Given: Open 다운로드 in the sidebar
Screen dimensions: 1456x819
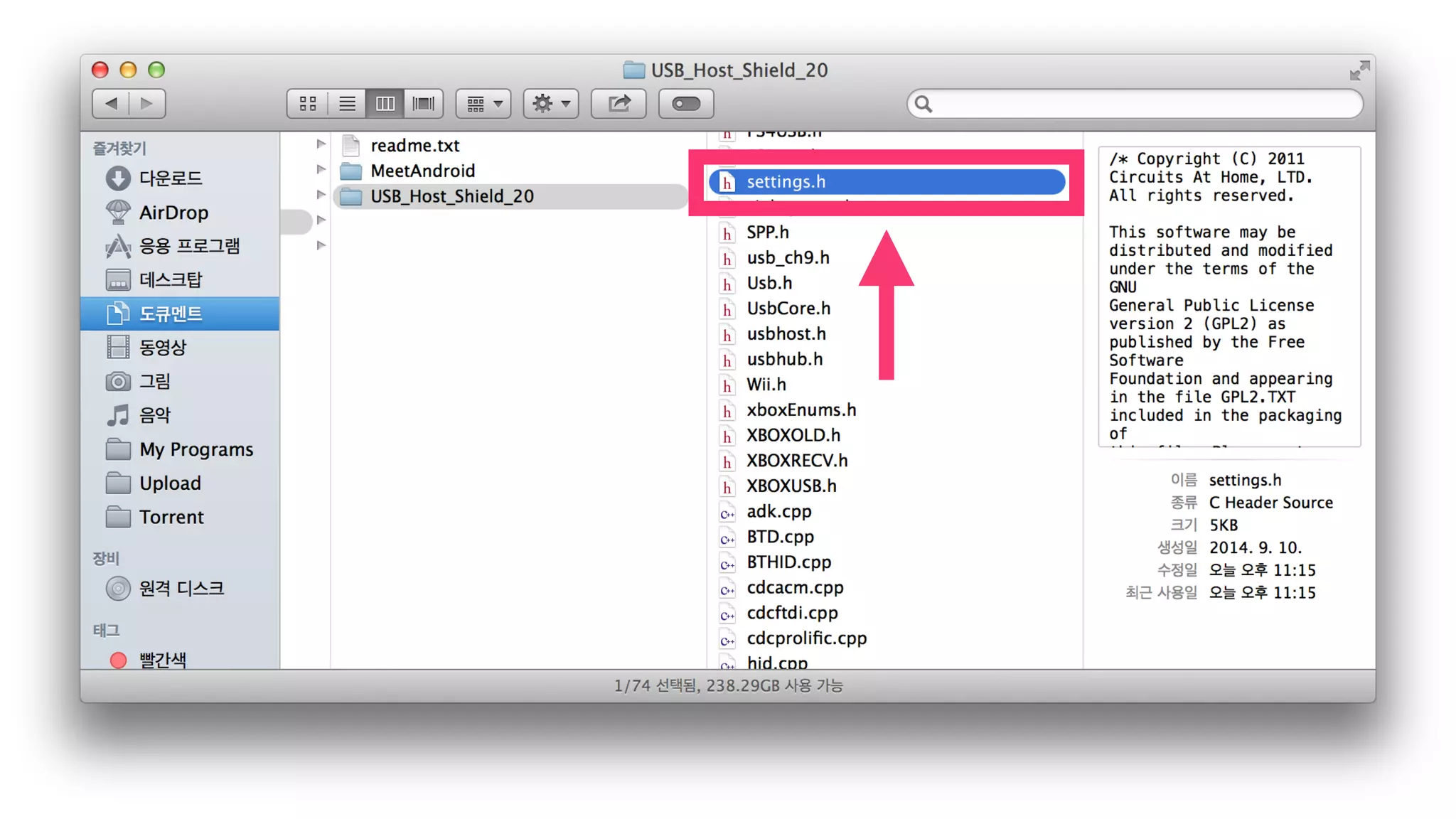Looking at the screenshot, I should [171, 178].
